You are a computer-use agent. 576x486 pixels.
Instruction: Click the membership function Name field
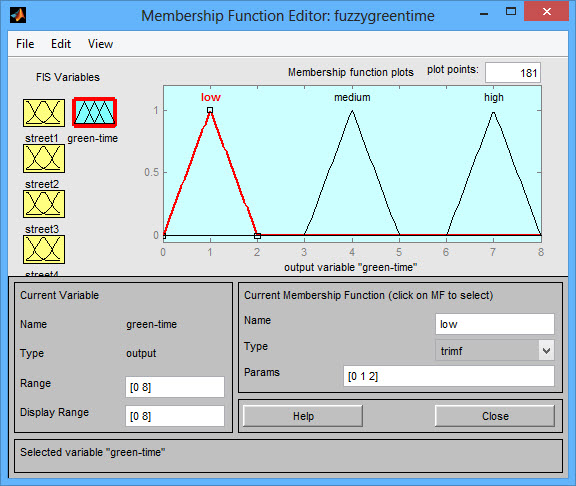(x=494, y=324)
